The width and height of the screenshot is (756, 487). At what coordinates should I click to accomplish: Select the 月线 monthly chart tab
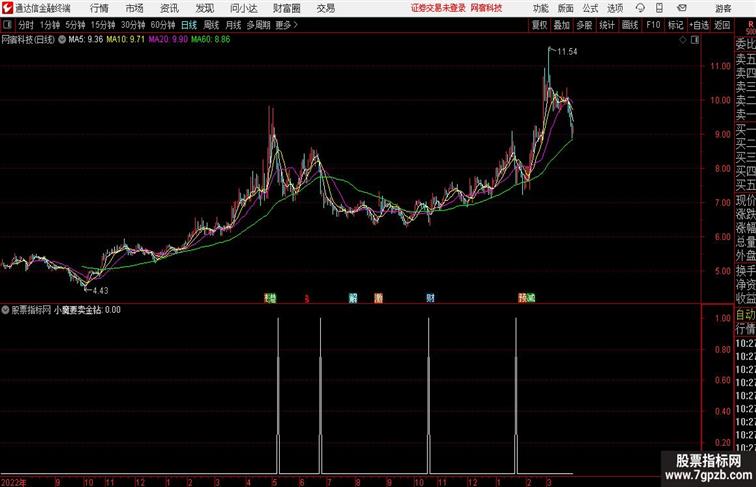233,25
